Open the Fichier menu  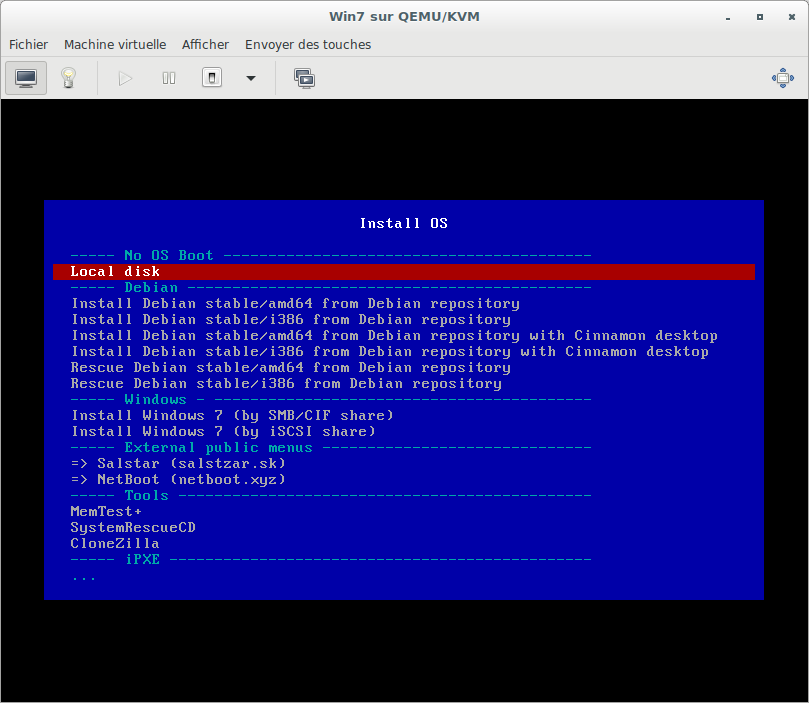pos(28,45)
